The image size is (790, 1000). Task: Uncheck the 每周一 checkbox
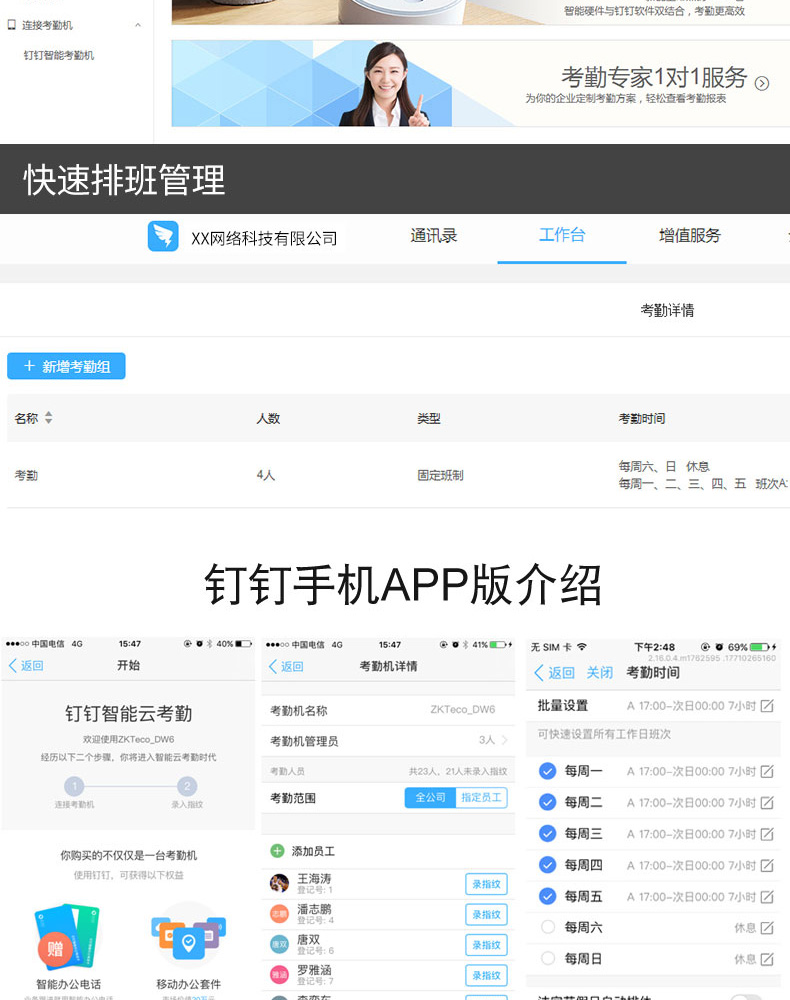tap(548, 771)
